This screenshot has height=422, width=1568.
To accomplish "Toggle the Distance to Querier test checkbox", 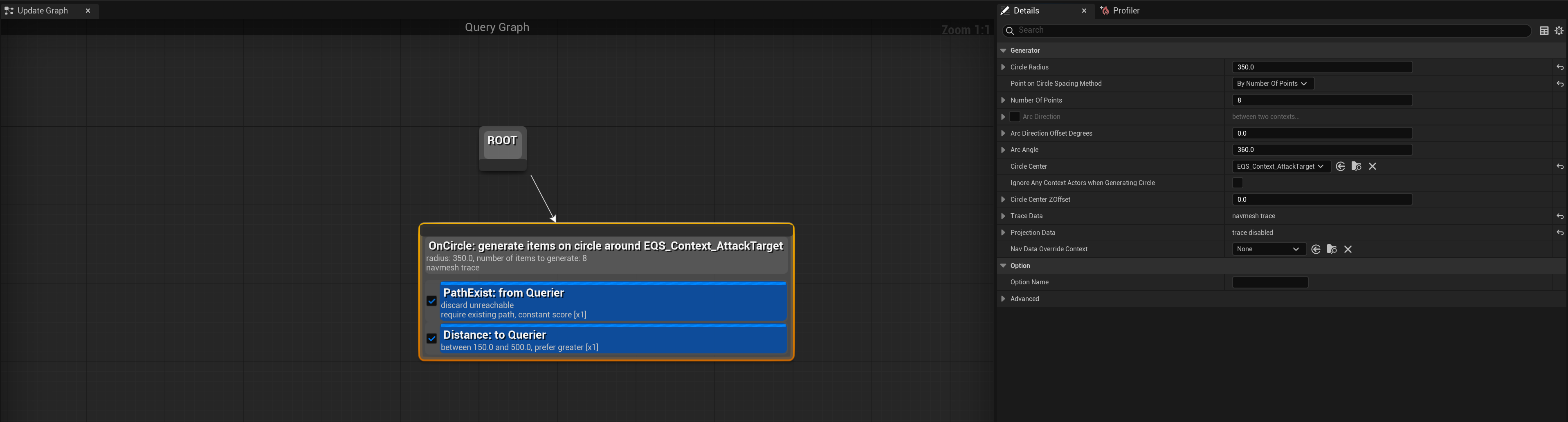I will [x=431, y=339].
